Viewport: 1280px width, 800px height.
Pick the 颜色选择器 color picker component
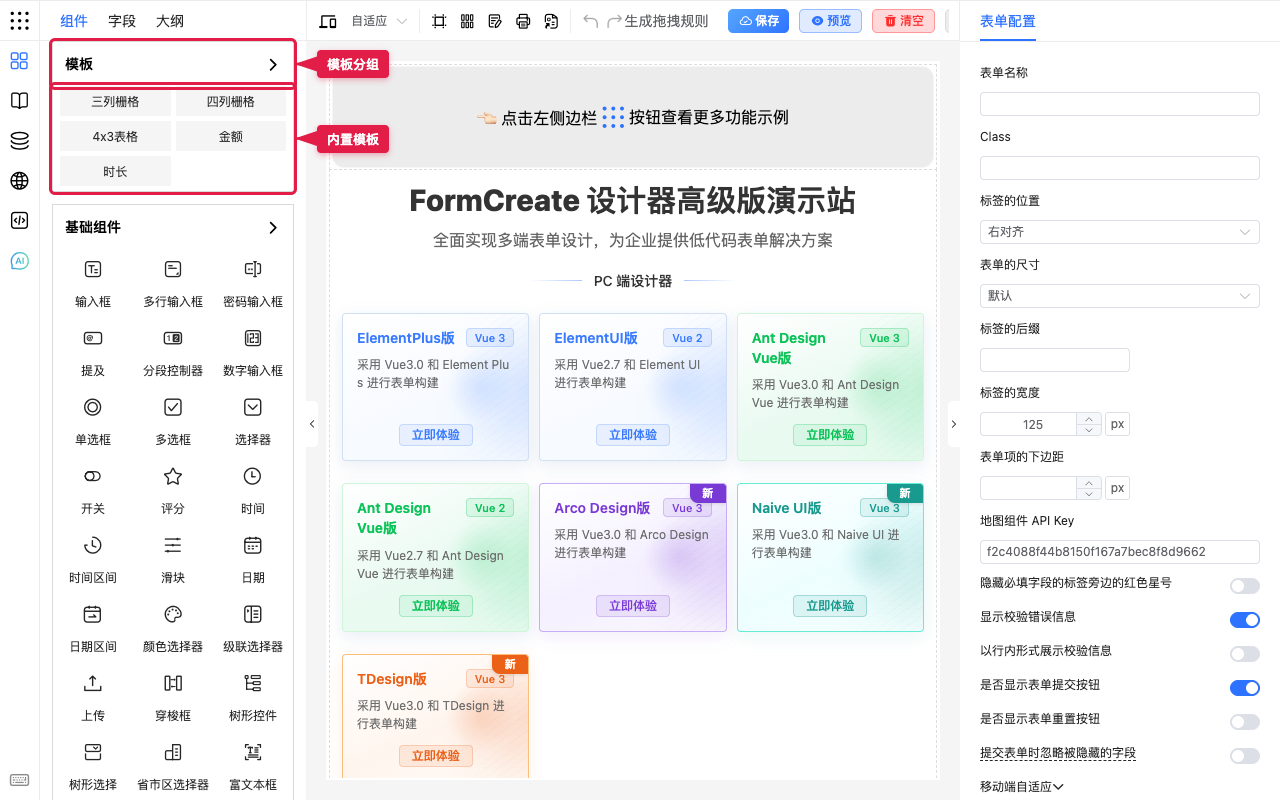(173, 628)
